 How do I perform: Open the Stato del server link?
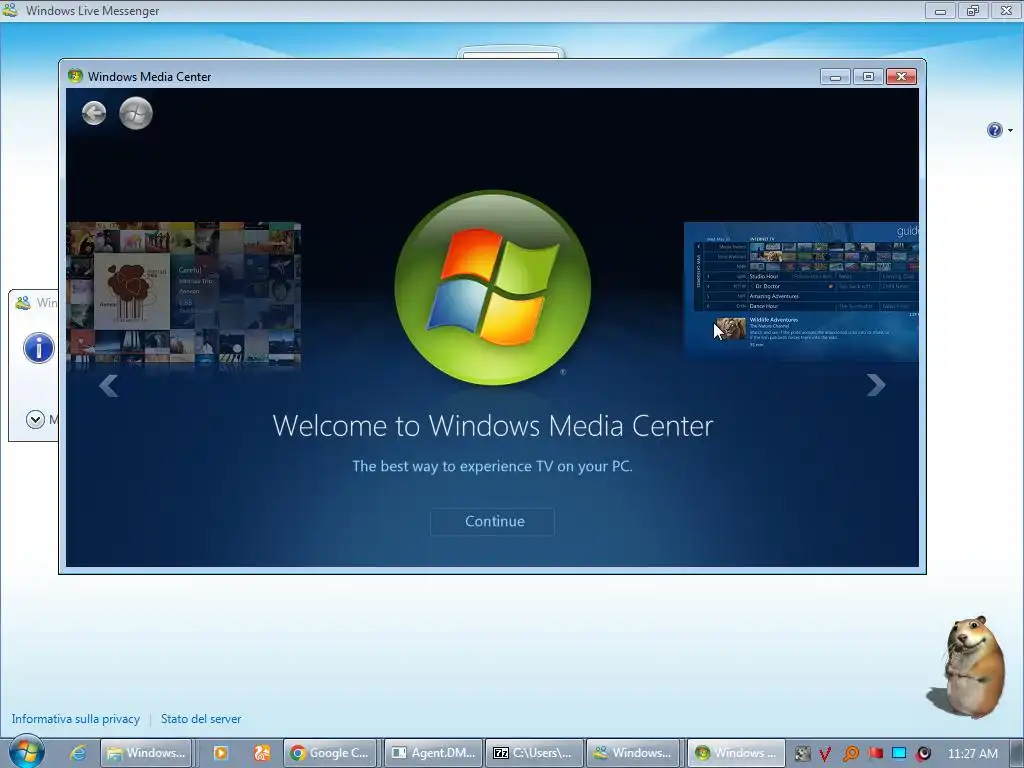pos(201,719)
